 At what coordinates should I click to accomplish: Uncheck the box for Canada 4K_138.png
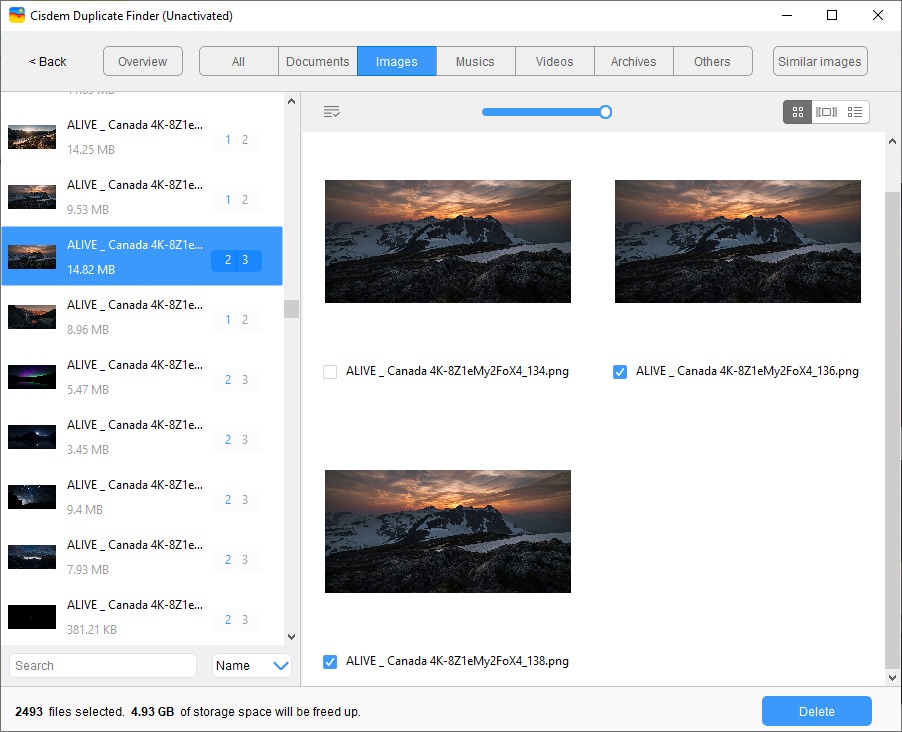(x=330, y=662)
